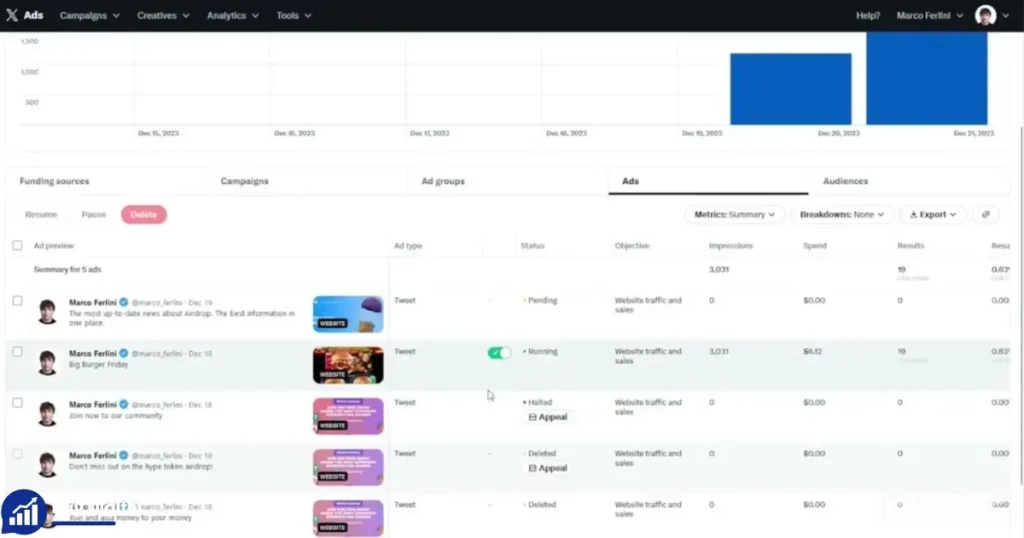This screenshot has height=538, width=1024.
Task: Open the Big Burger Friday ad thumbnail
Action: coord(348,365)
